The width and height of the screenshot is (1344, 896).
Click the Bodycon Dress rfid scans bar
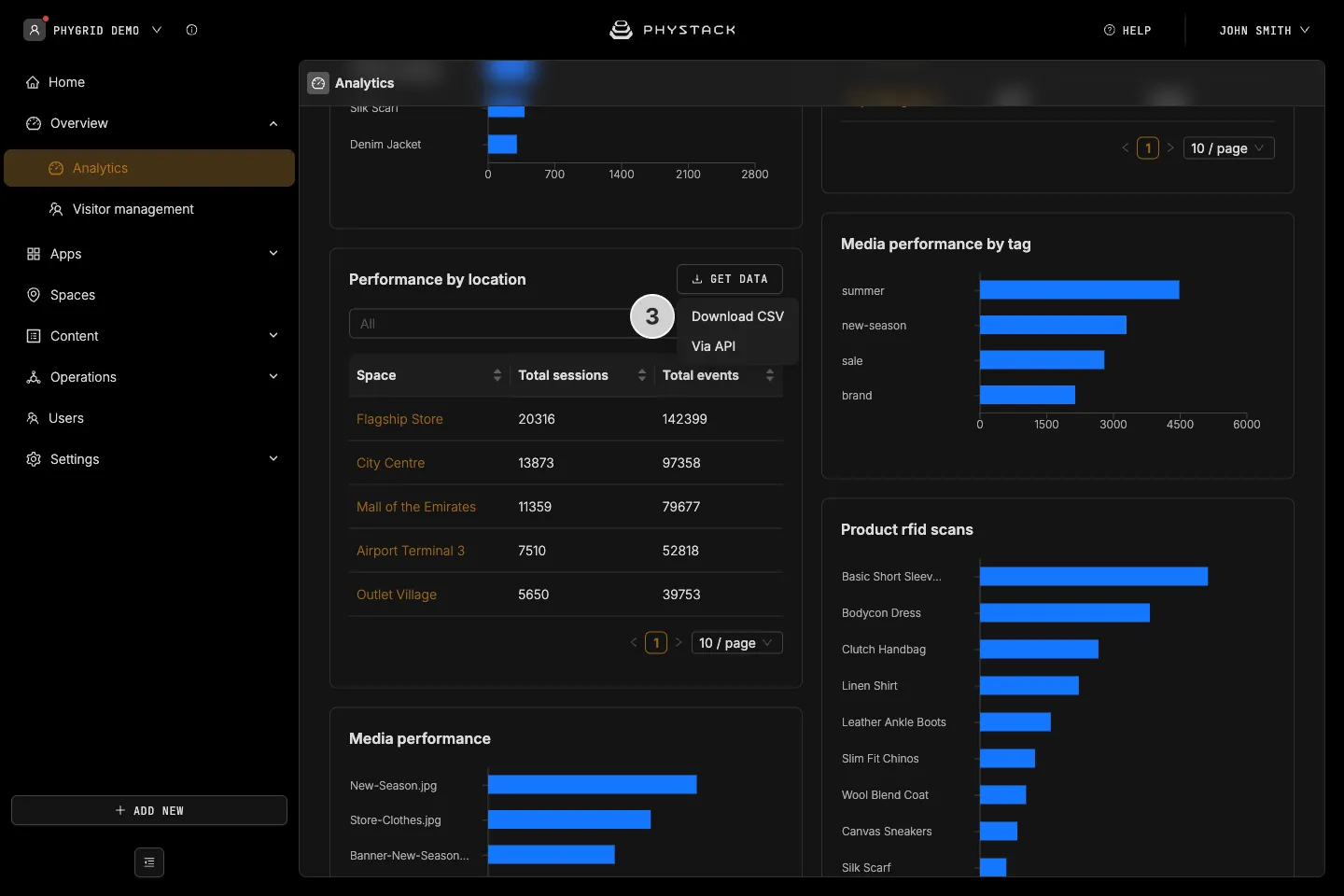1065,612
